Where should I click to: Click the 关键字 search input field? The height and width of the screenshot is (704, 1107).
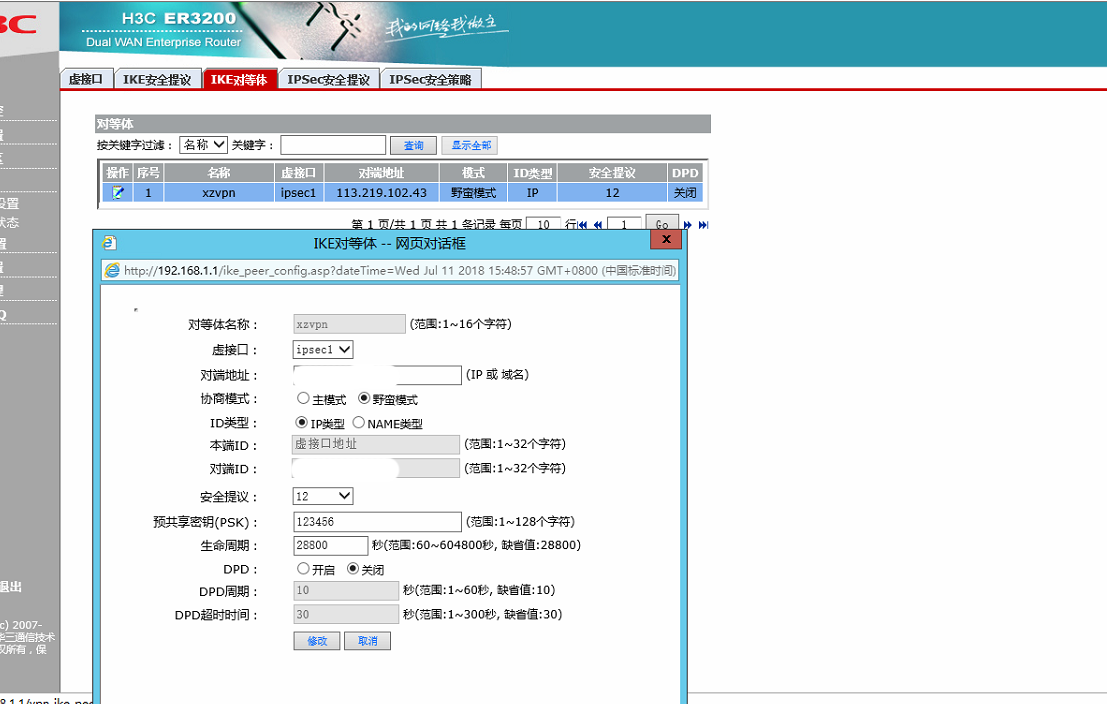pyautogui.click(x=333, y=145)
